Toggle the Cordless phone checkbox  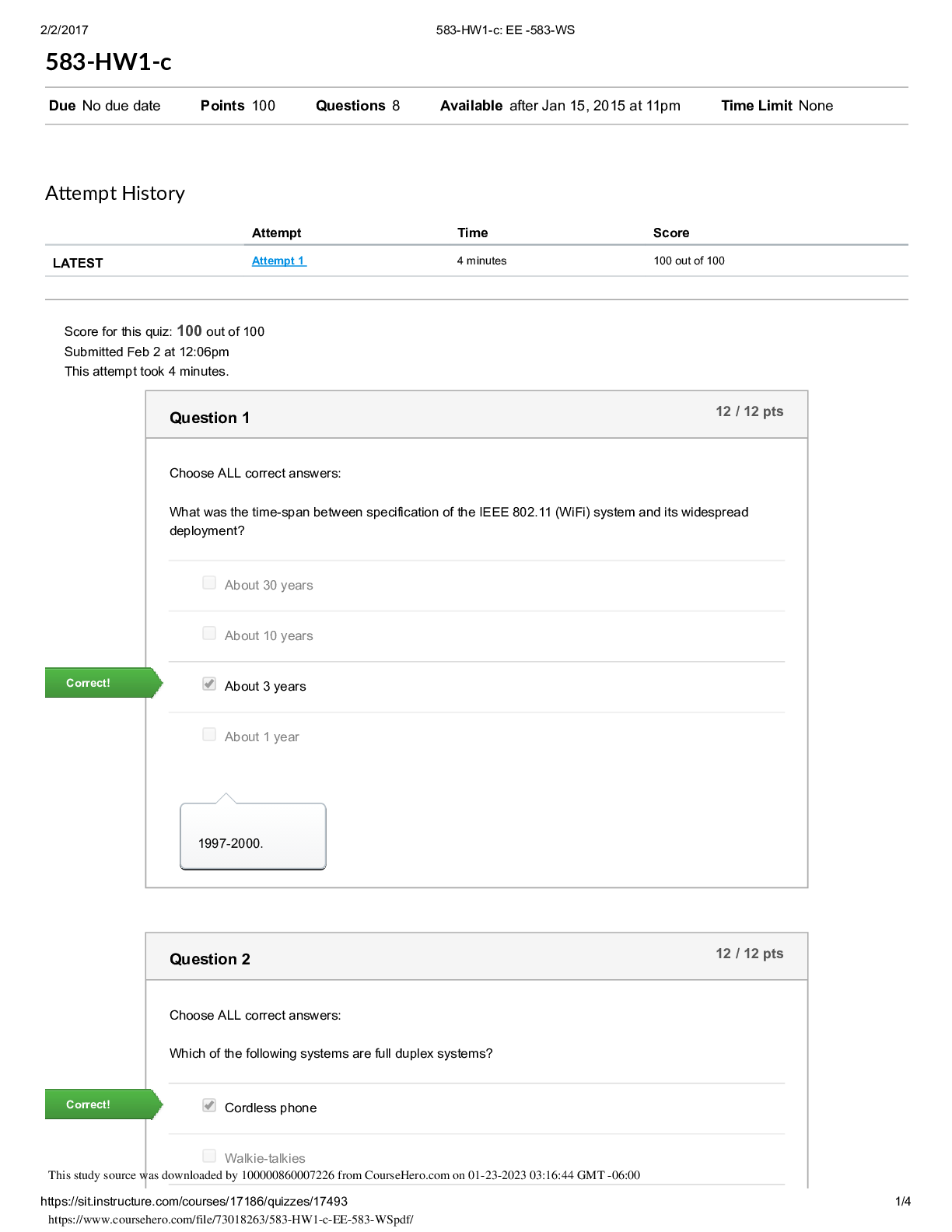tap(209, 1105)
